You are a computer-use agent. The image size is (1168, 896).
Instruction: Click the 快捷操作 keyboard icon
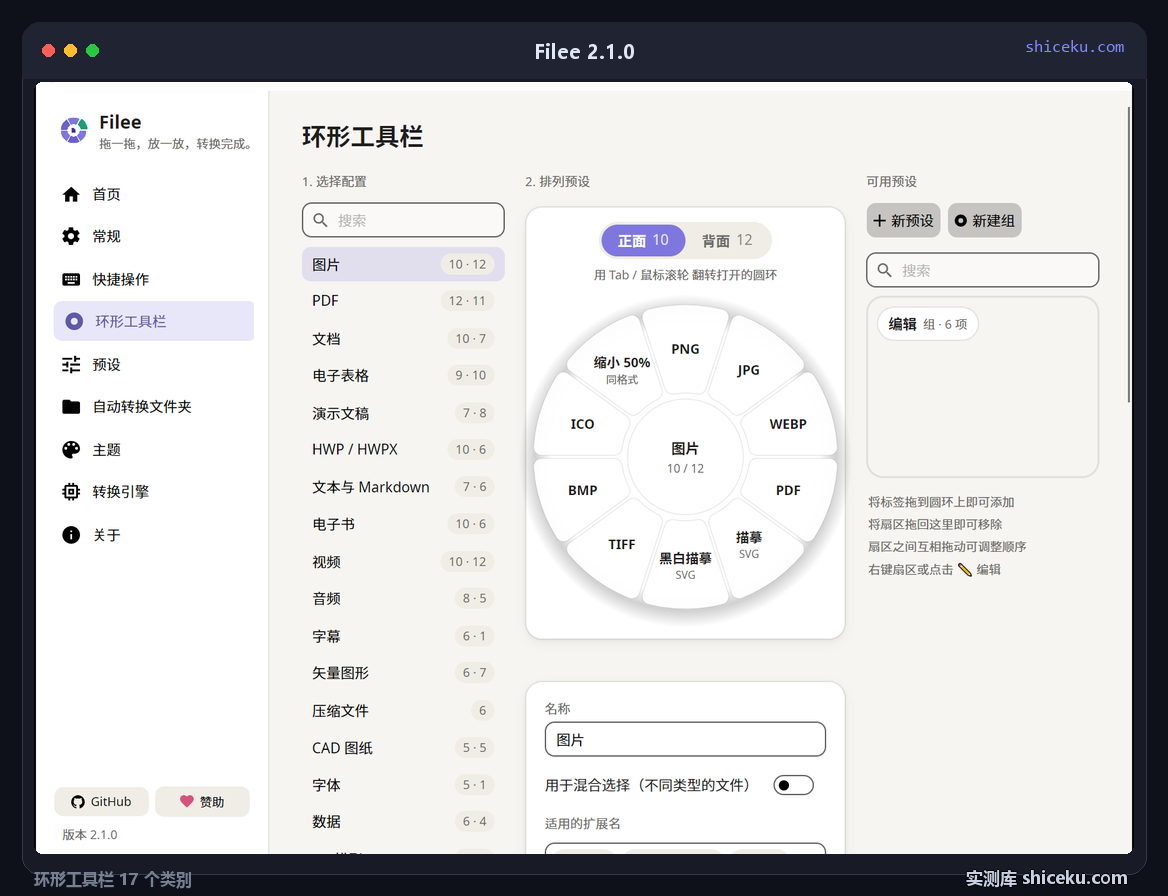(x=71, y=279)
